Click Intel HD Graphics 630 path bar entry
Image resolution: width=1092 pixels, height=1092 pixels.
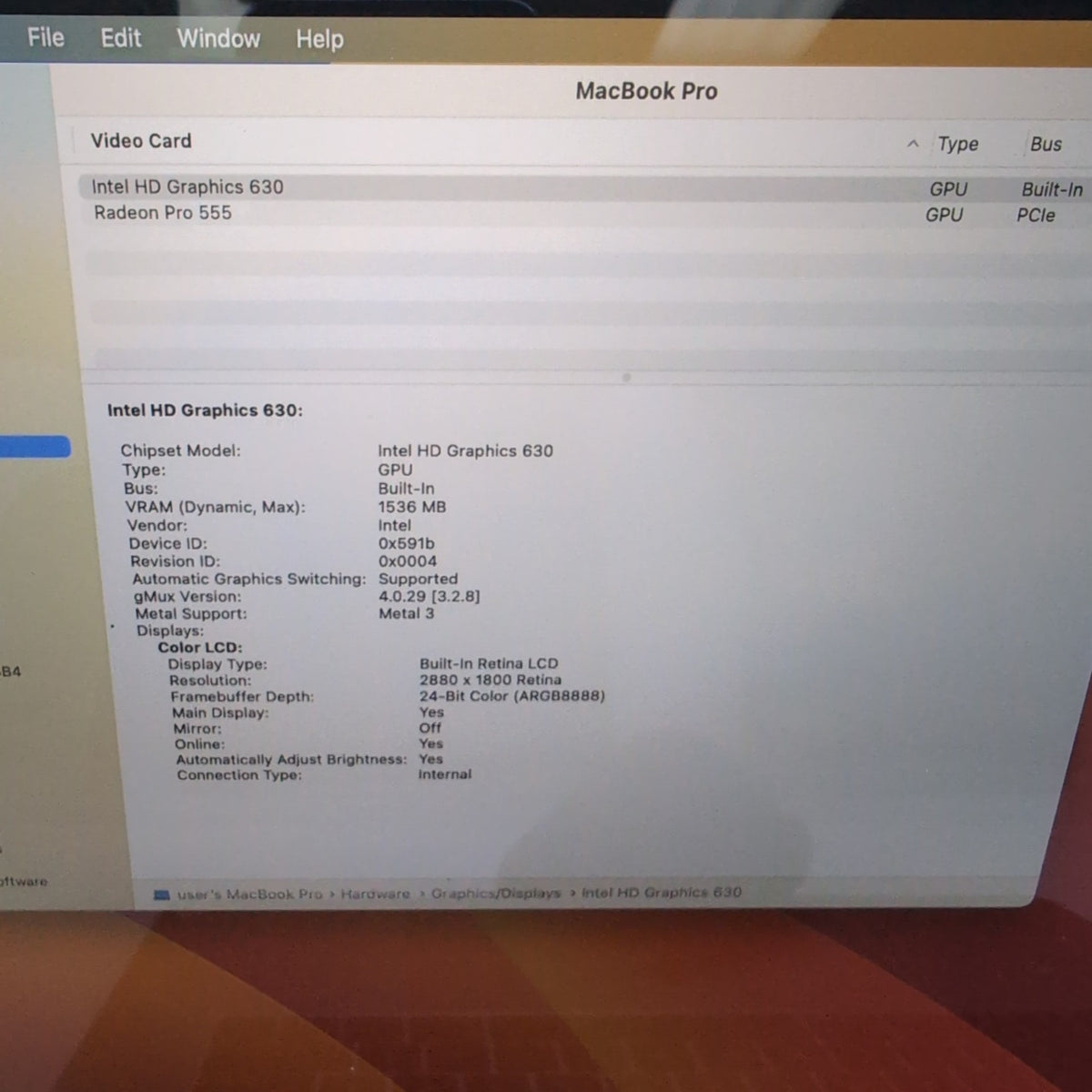tap(662, 892)
